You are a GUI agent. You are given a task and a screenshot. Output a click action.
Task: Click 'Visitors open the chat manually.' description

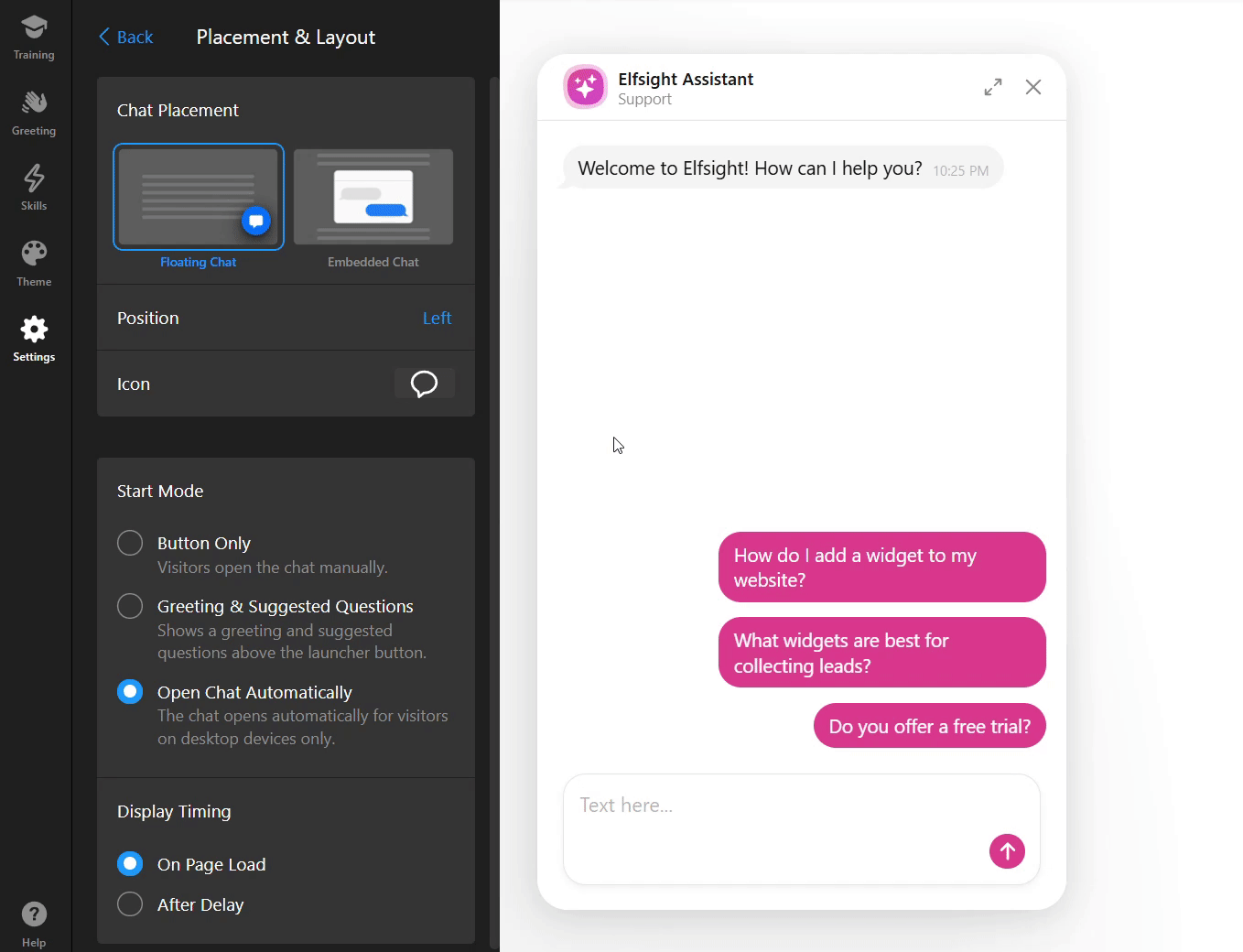pyautogui.click(x=273, y=568)
